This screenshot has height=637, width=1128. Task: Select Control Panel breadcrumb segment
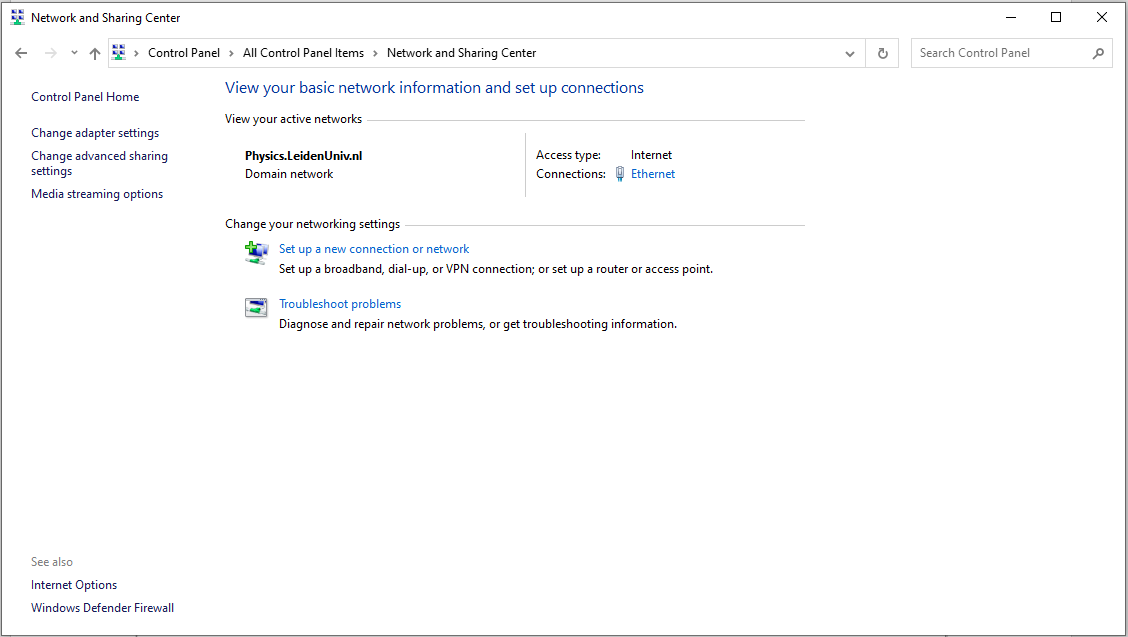point(183,53)
